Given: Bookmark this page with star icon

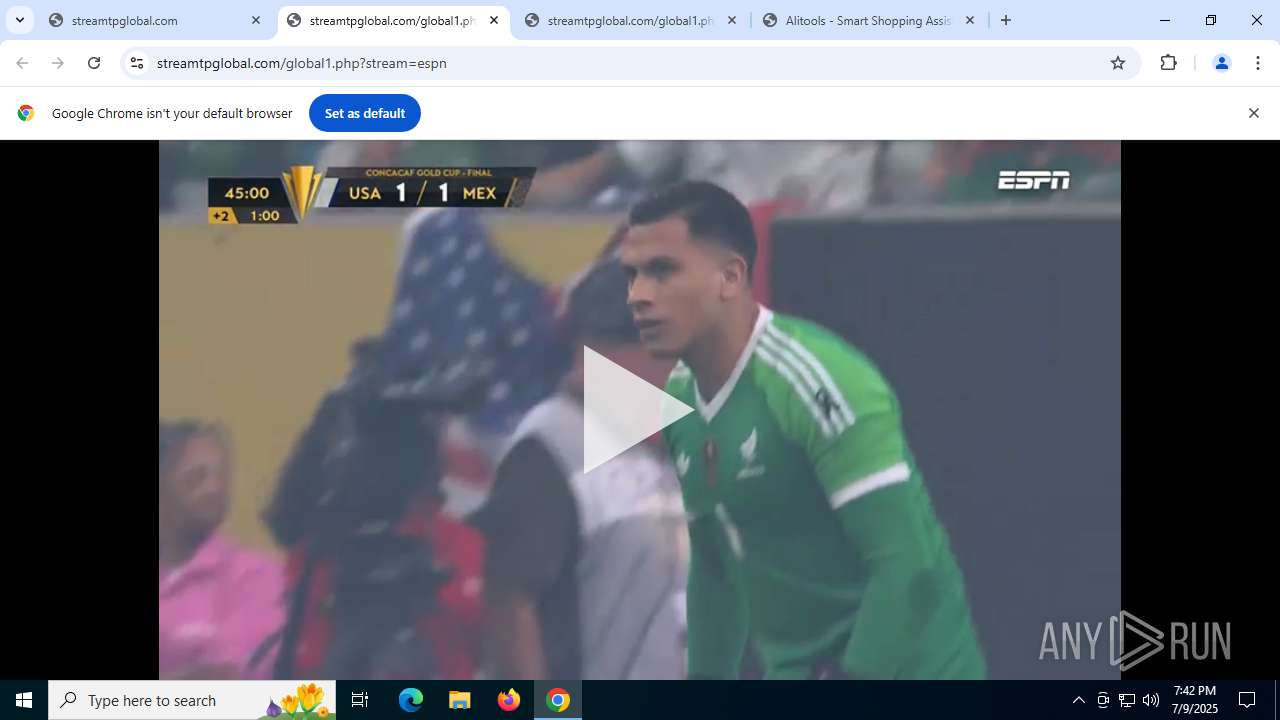Looking at the screenshot, I should [x=1118, y=63].
